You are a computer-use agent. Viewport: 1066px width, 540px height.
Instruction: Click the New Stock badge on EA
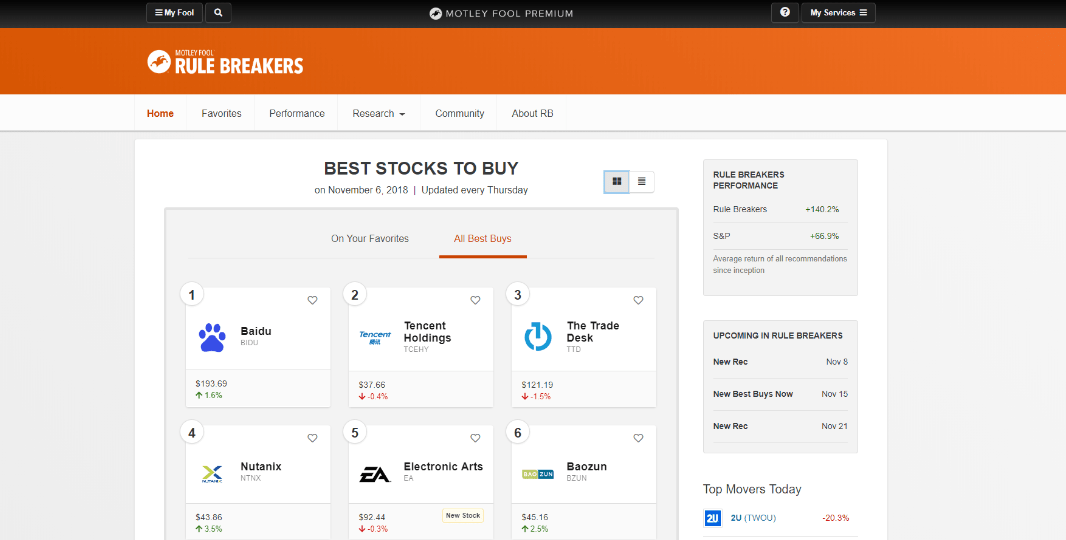463,516
